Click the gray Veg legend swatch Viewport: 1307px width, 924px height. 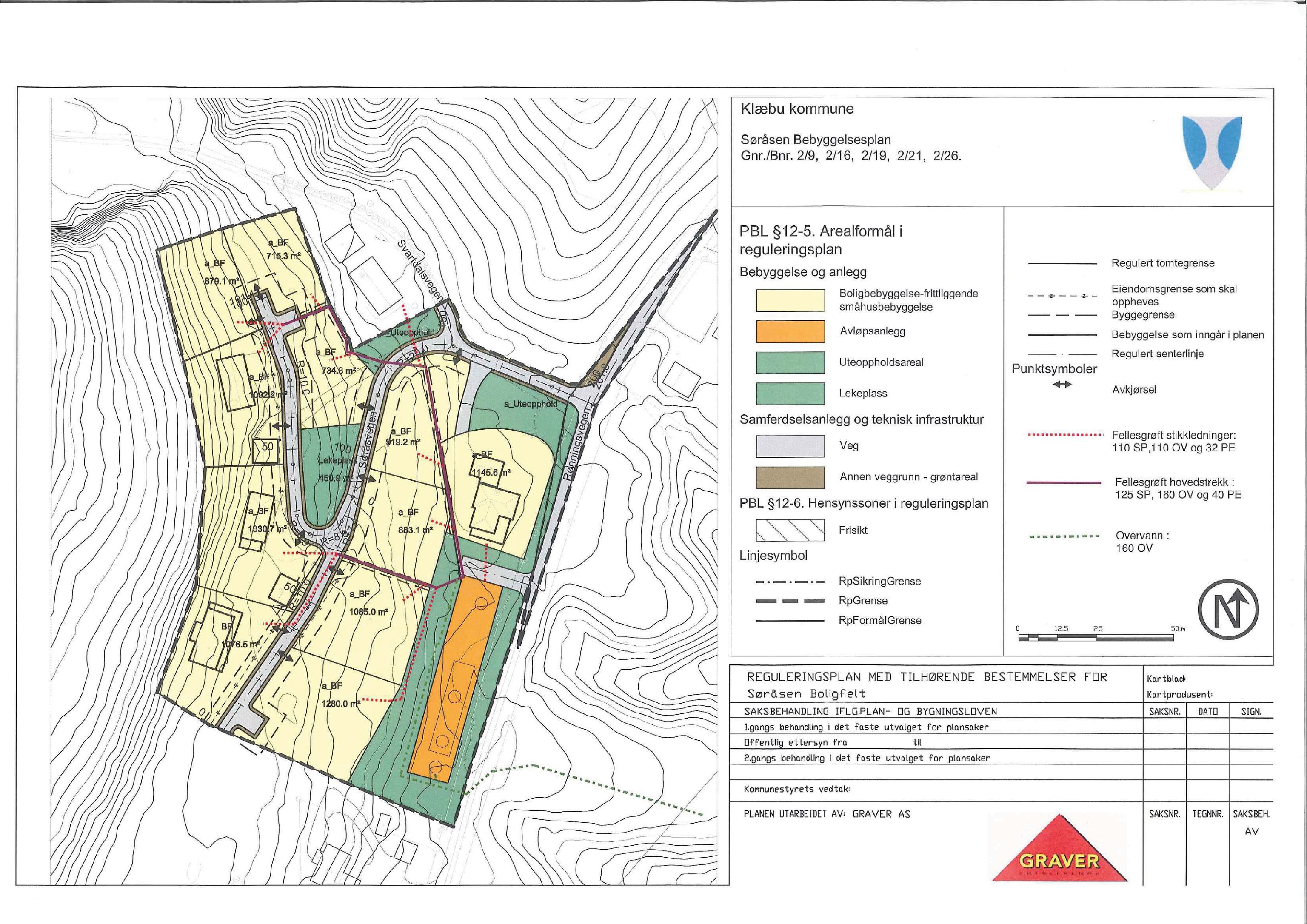790,446
